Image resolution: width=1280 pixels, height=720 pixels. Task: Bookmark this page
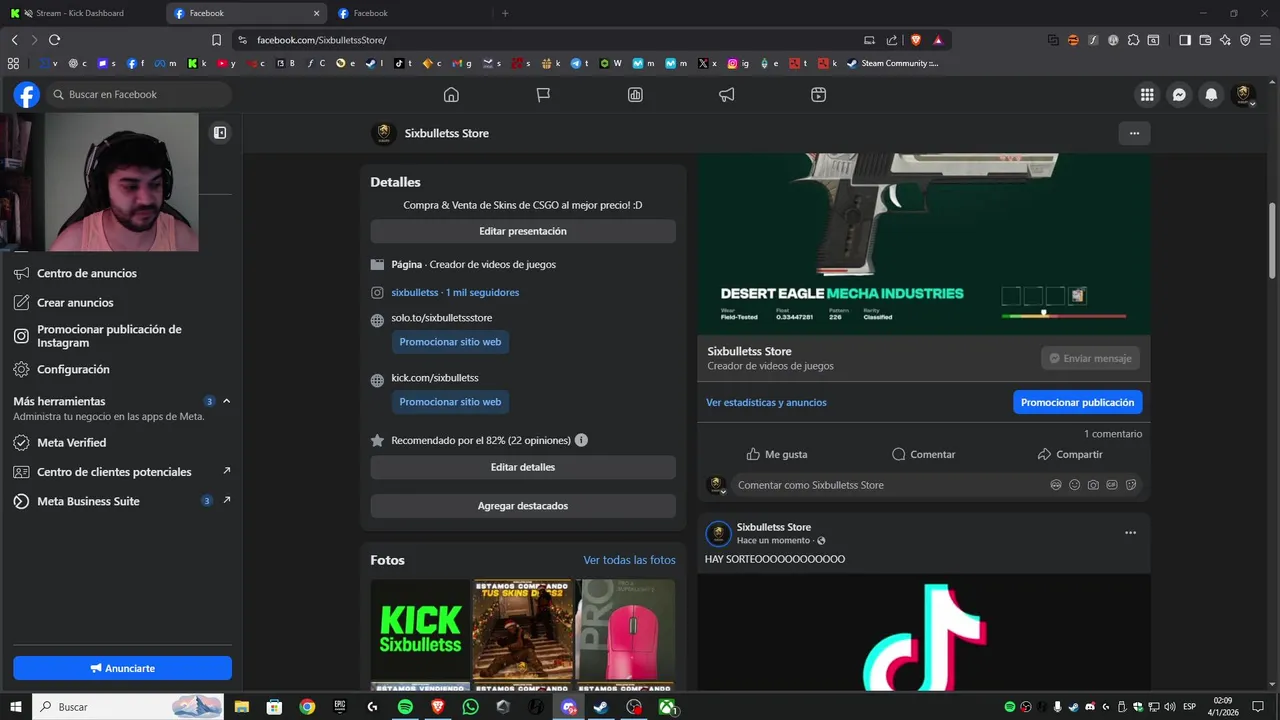click(216, 40)
